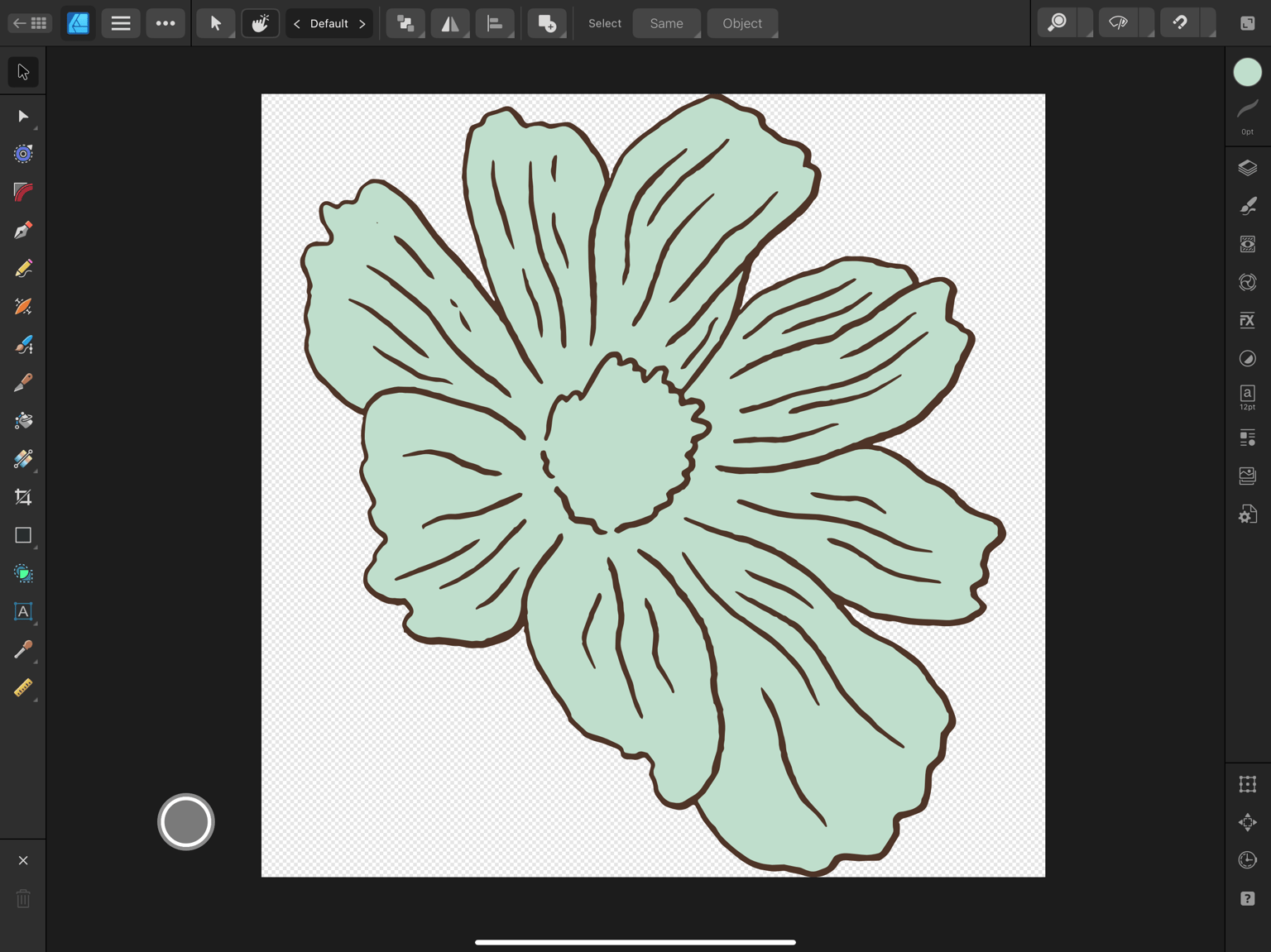1271x952 pixels.
Task: Open the help question mark
Action: [x=1248, y=898]
